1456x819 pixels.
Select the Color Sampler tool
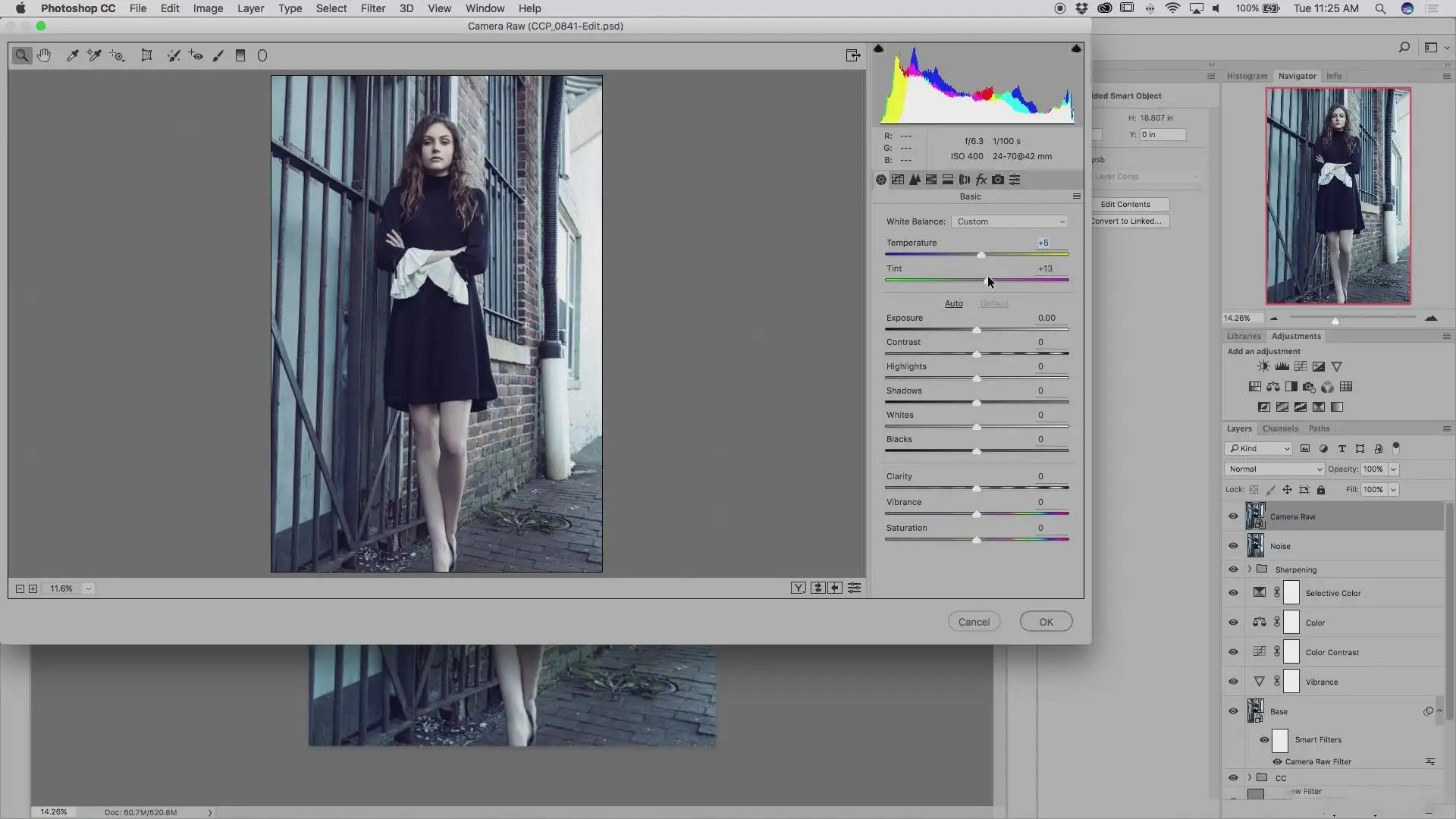(x=94, y=55)
